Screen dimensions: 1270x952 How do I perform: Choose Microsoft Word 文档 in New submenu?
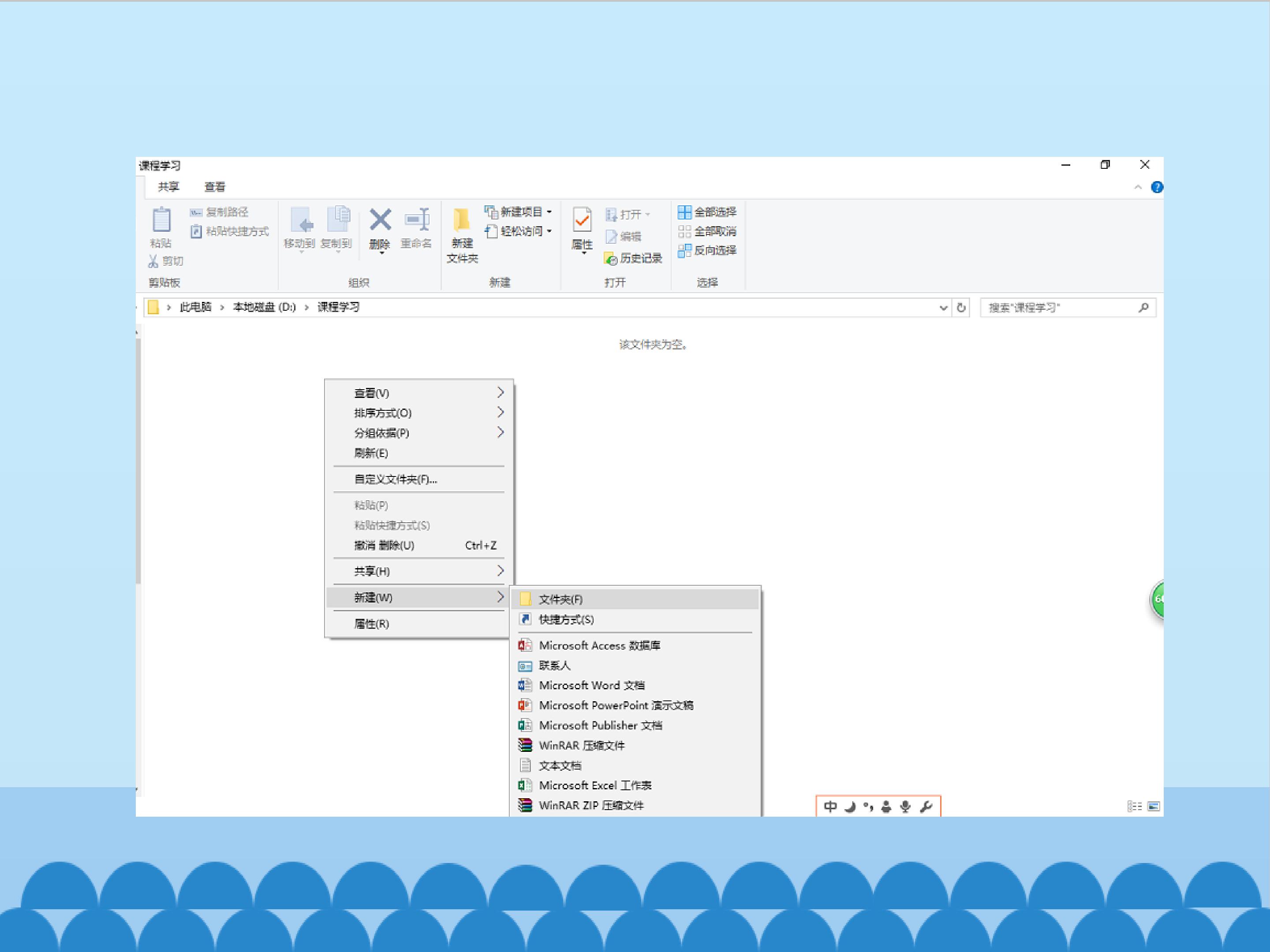635,686
